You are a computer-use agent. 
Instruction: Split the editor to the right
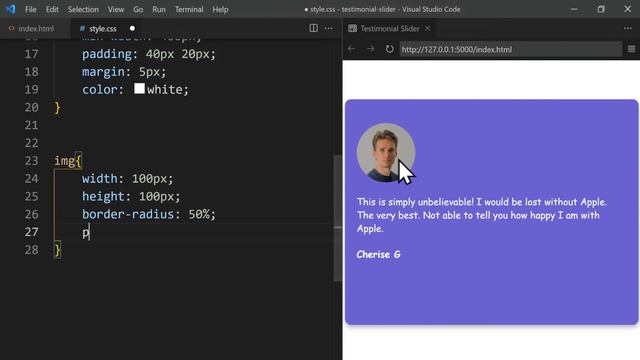click(313, 28)
